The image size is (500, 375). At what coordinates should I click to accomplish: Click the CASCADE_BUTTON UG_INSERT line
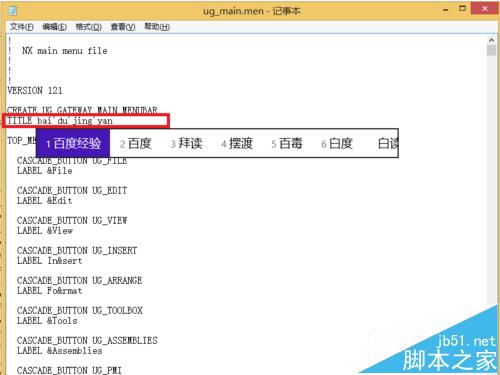pyautogui.click(x=77, y=251)
